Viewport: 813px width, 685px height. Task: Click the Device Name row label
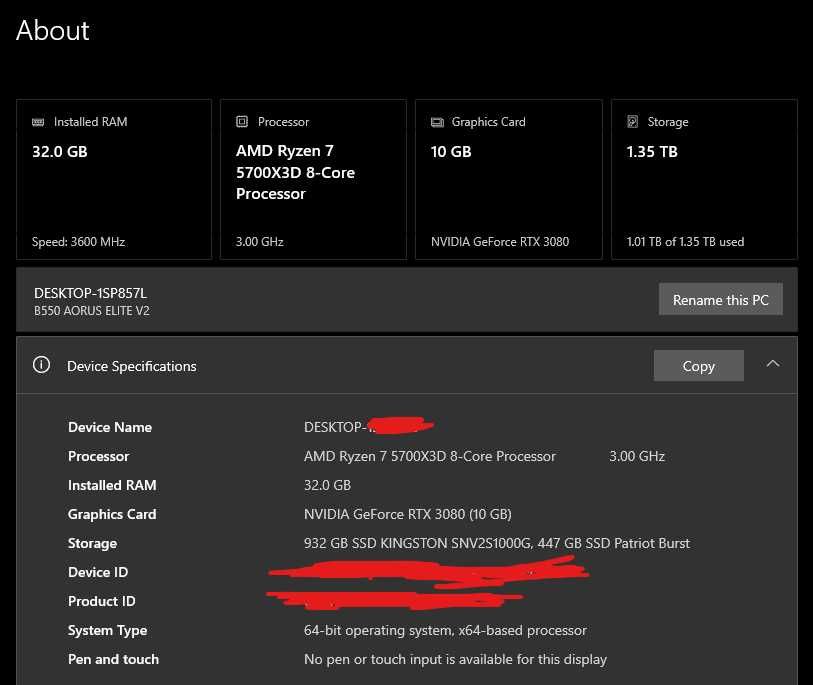[110, 427]
